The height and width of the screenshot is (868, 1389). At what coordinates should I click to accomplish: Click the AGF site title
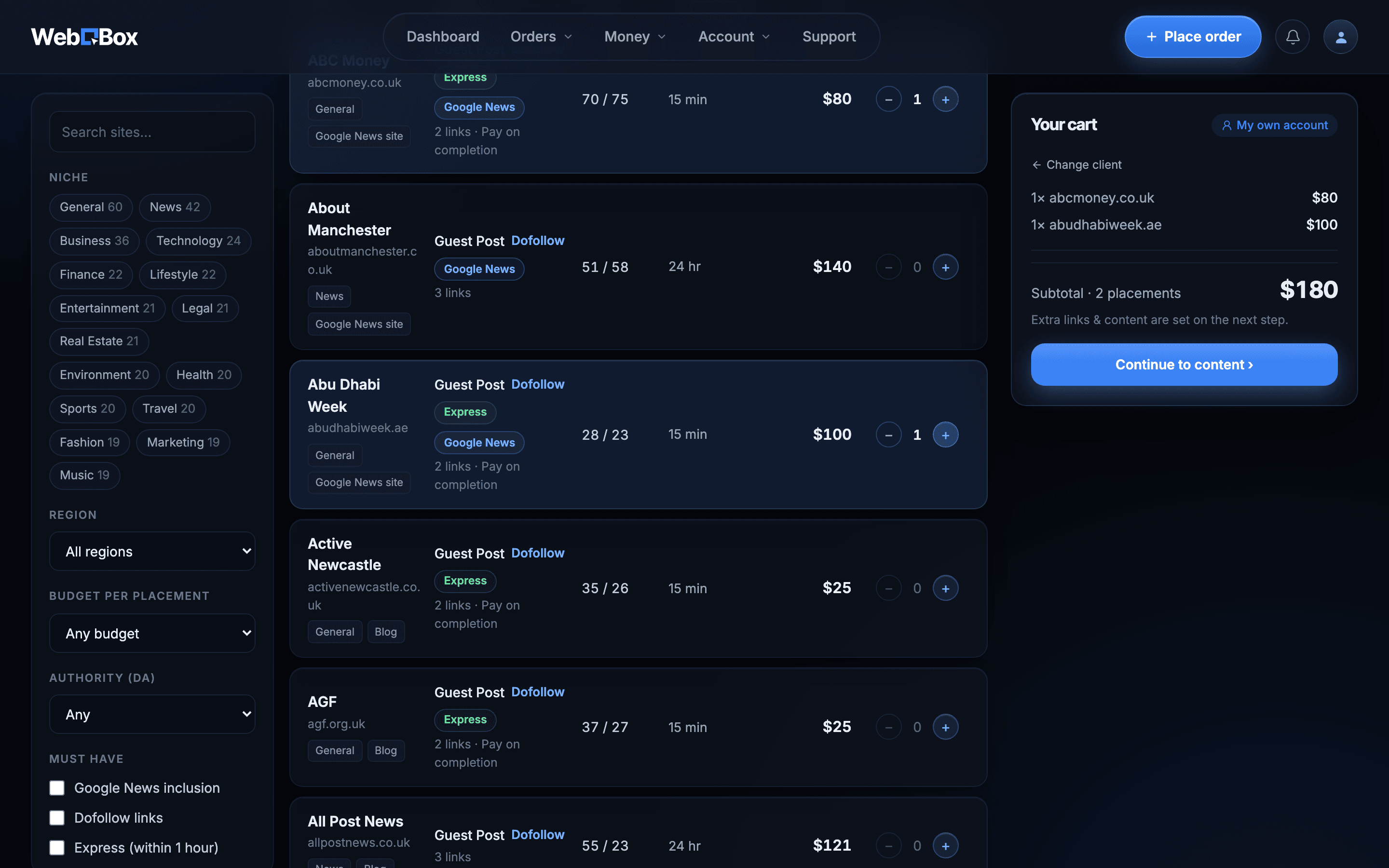[x=322, y=702]
